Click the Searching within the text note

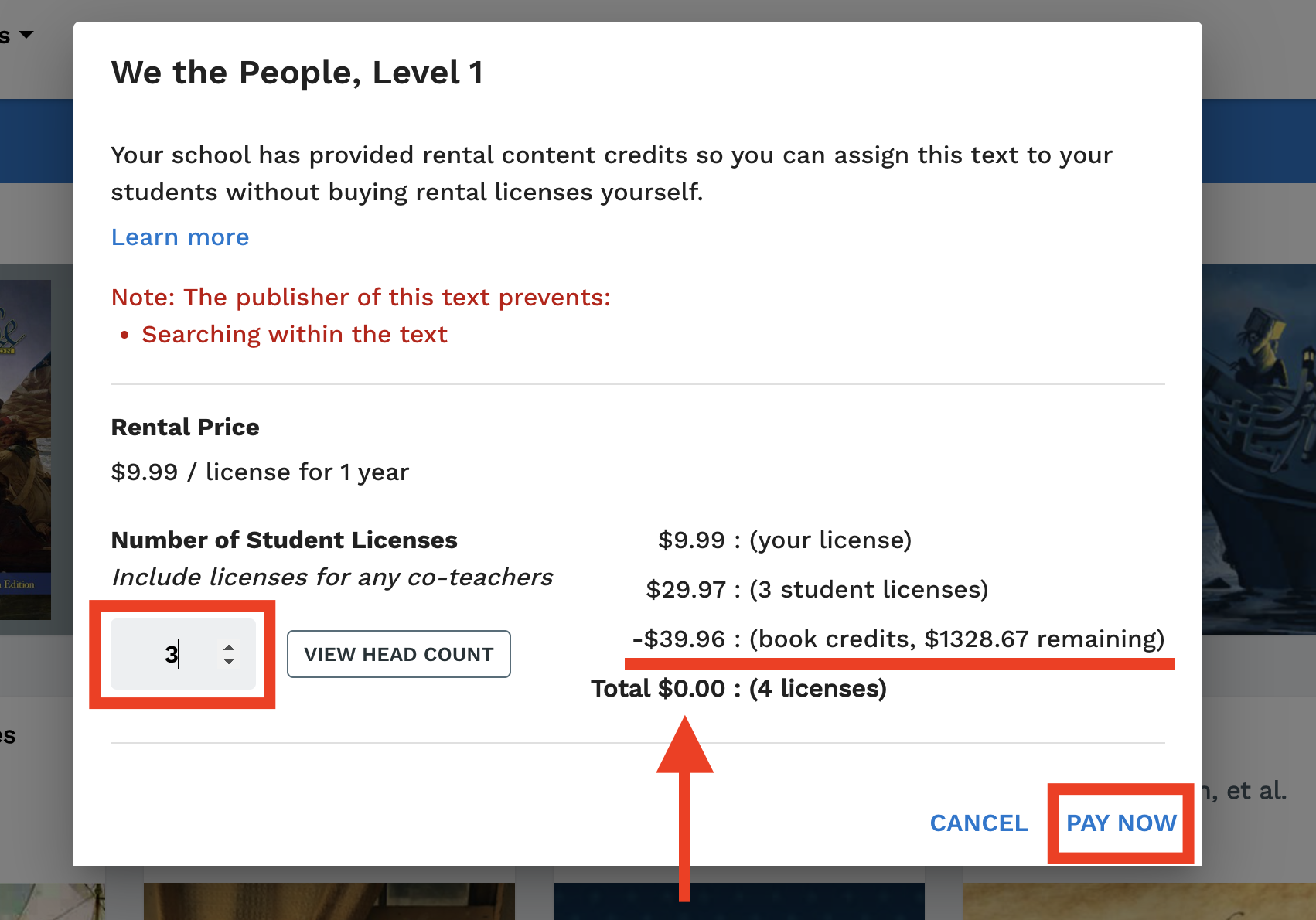click(x=295, y=335)
